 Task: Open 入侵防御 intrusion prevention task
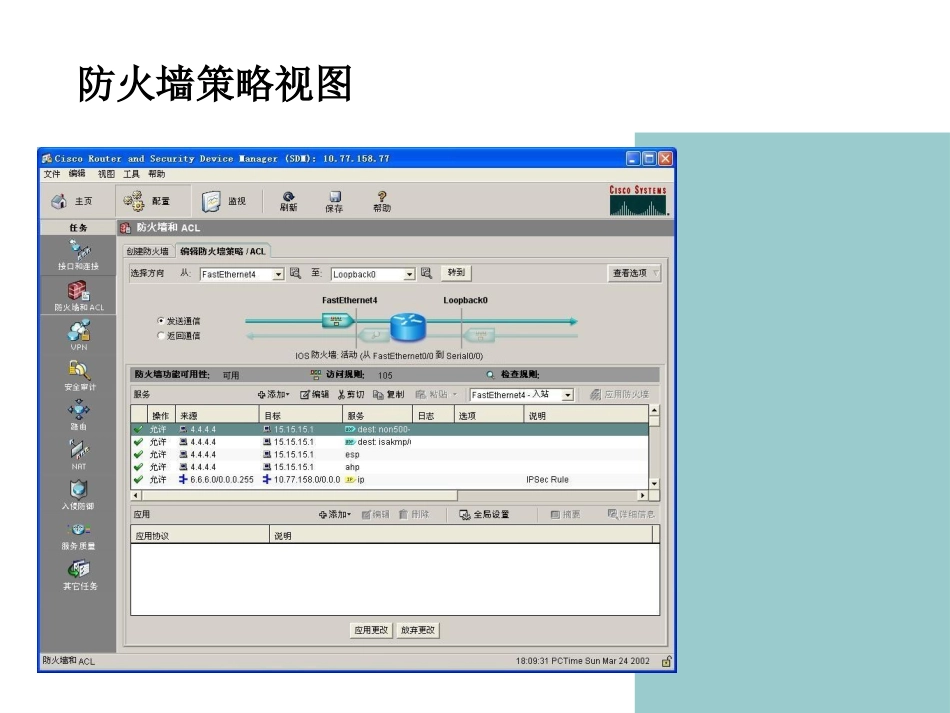pos(79,495)
